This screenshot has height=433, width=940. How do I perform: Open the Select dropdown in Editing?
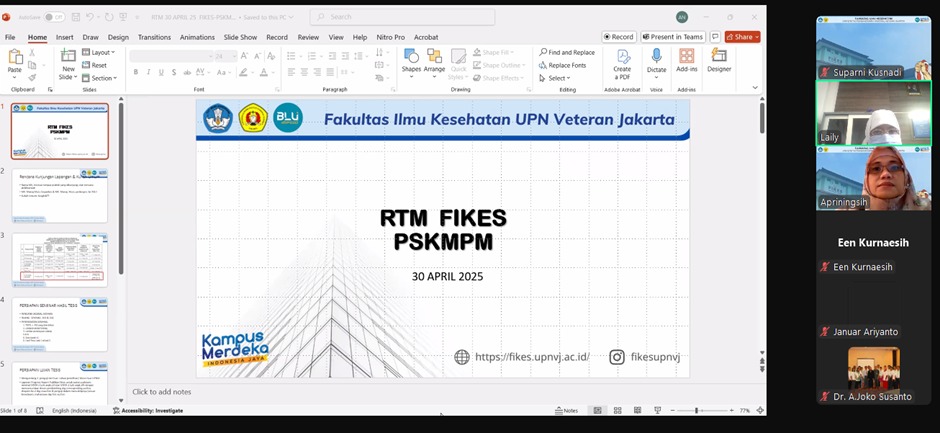[x=557, y=78]
